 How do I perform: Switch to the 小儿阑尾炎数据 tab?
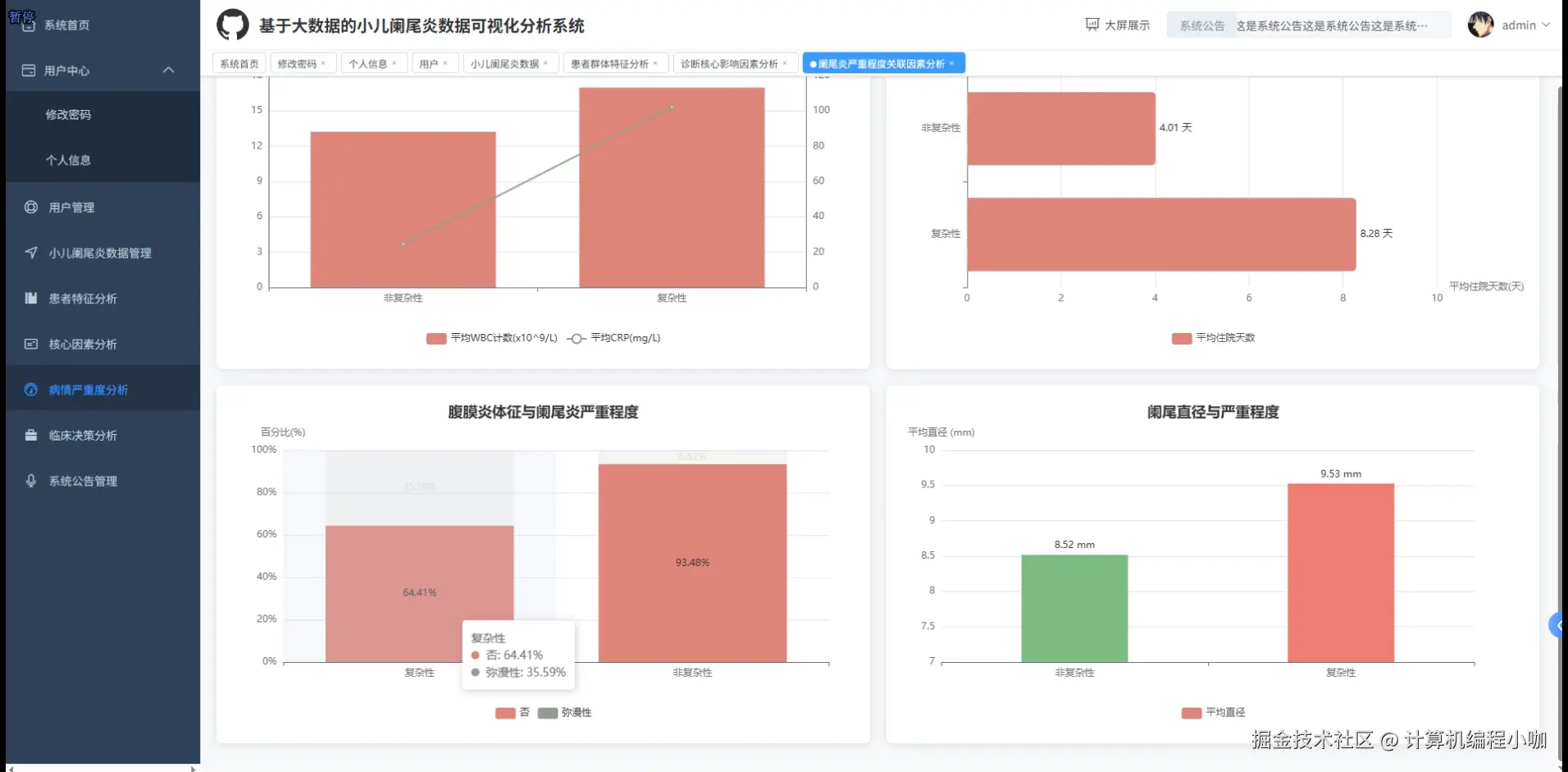pyautogui.click(x=504, y=63)
